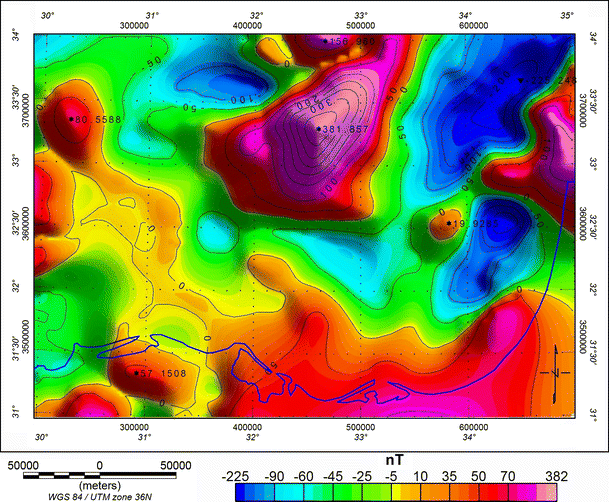Select the -90 value on the color legend

click(x=274, y=476)
